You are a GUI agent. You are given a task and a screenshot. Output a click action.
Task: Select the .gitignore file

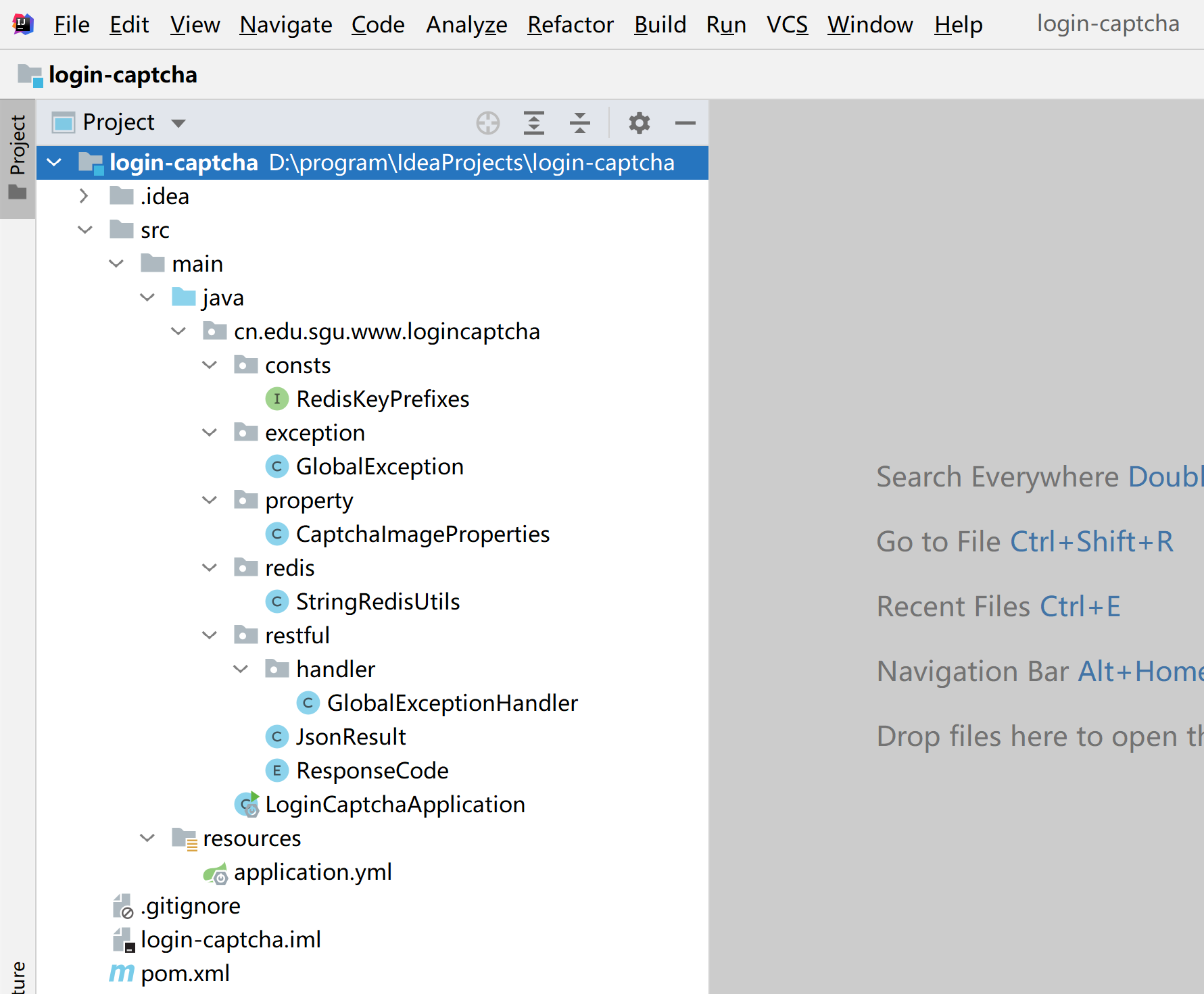191,905
